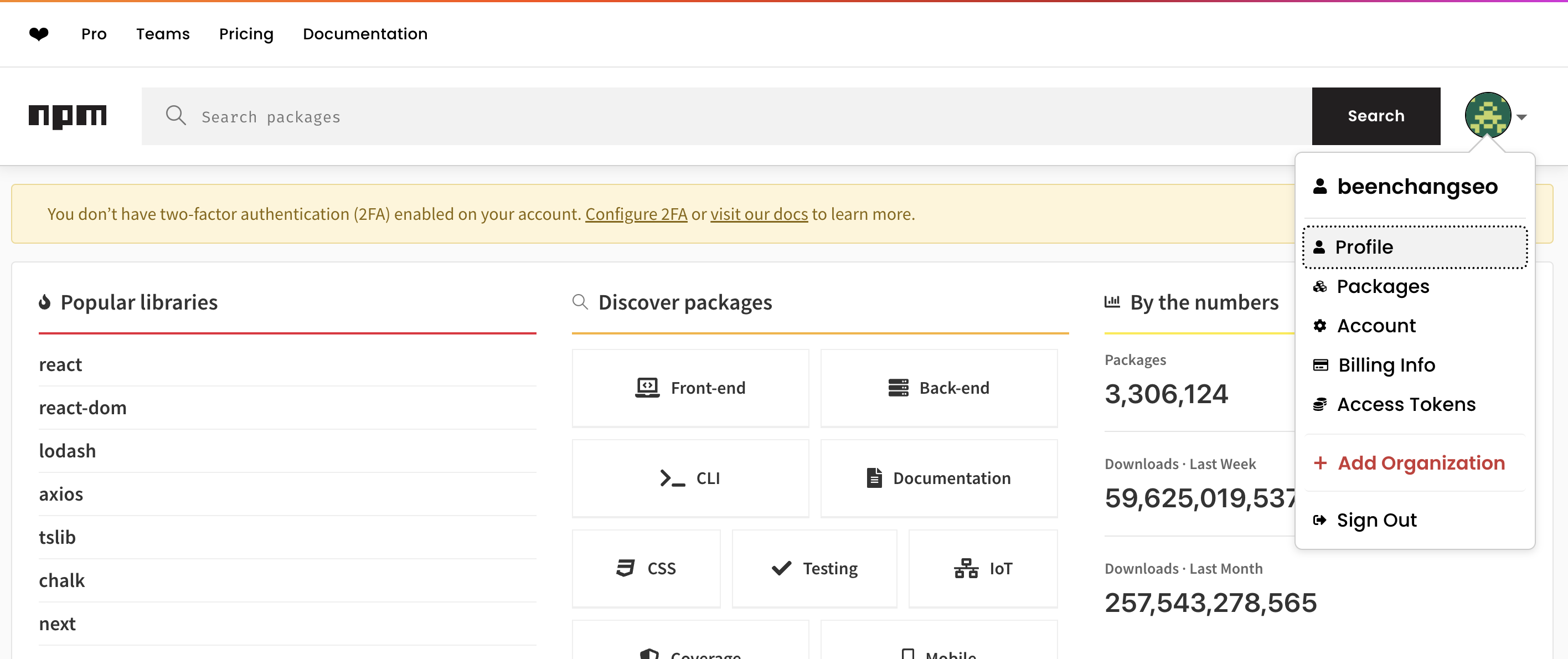
Task: Open the visit our docs link
Action: [x=759, y=214]
